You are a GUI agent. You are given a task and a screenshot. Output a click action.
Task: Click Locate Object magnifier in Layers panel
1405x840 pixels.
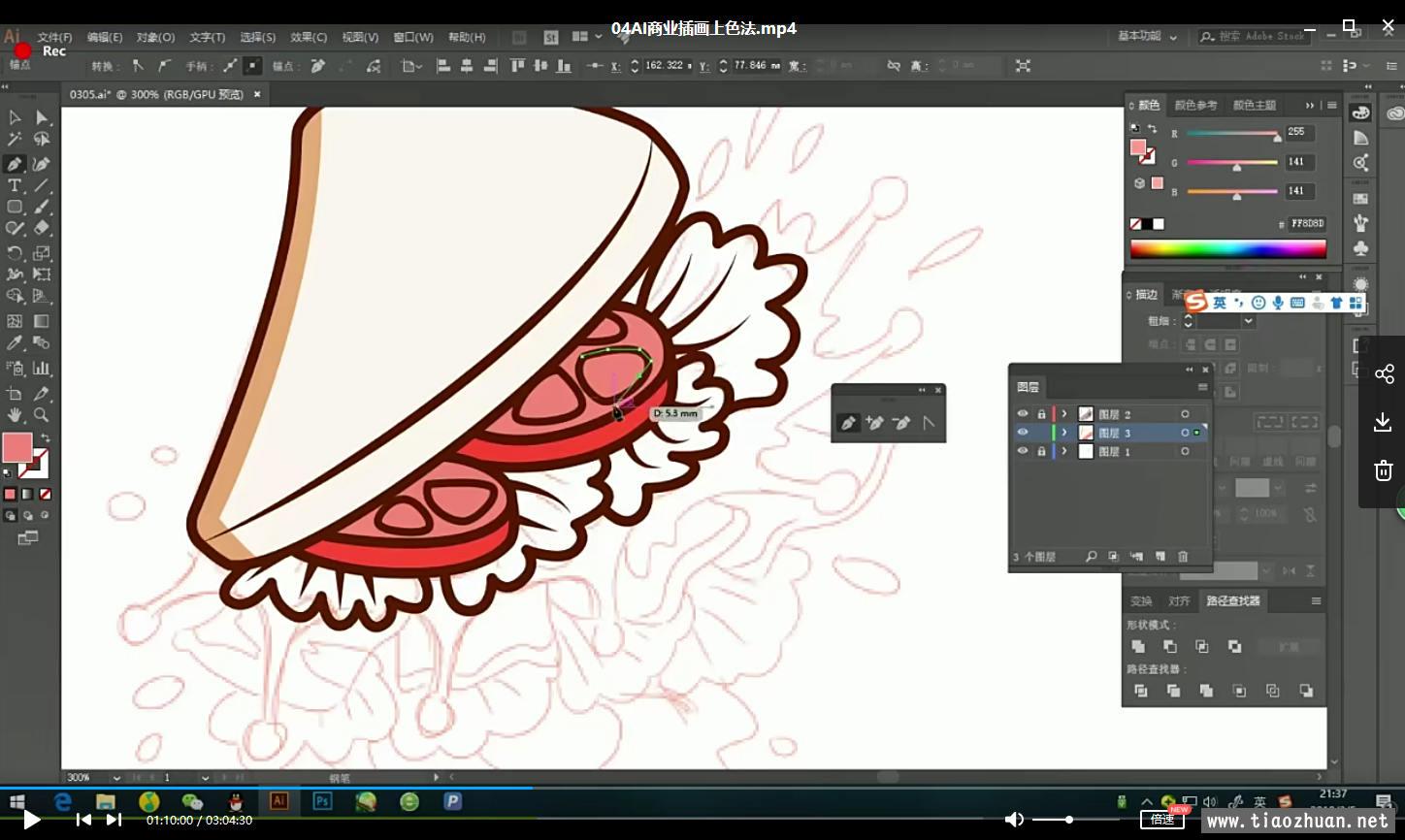1092,557
